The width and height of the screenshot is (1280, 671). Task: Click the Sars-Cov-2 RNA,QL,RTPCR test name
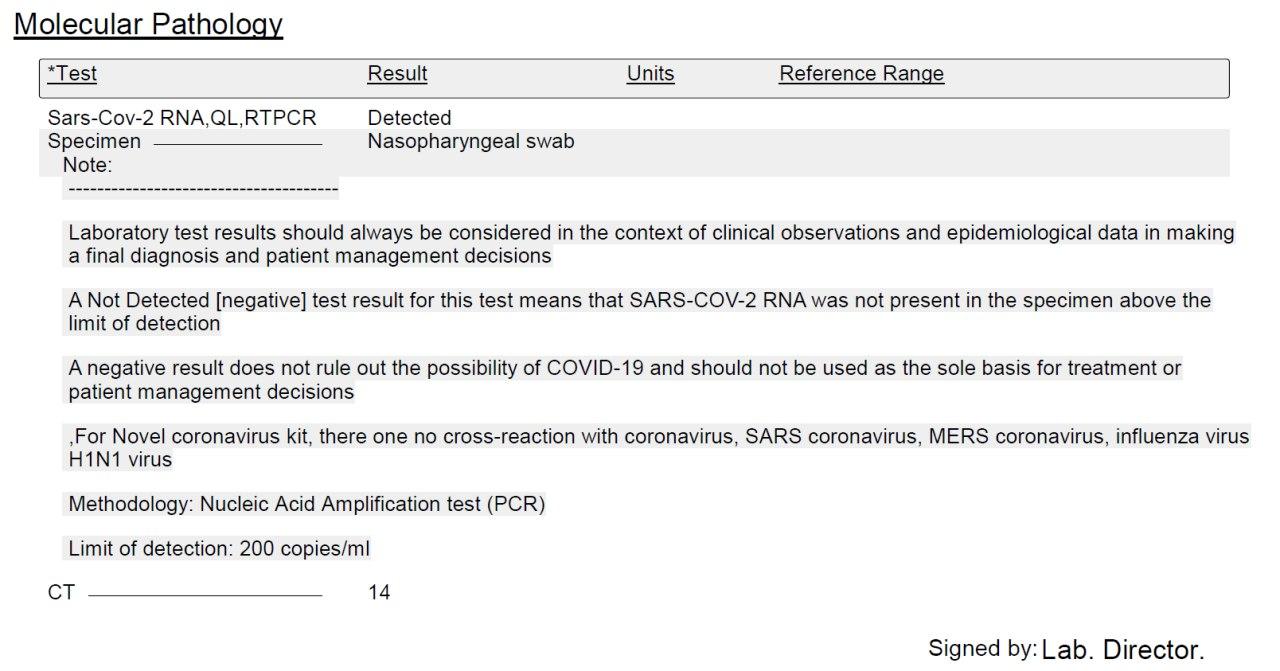182,118
